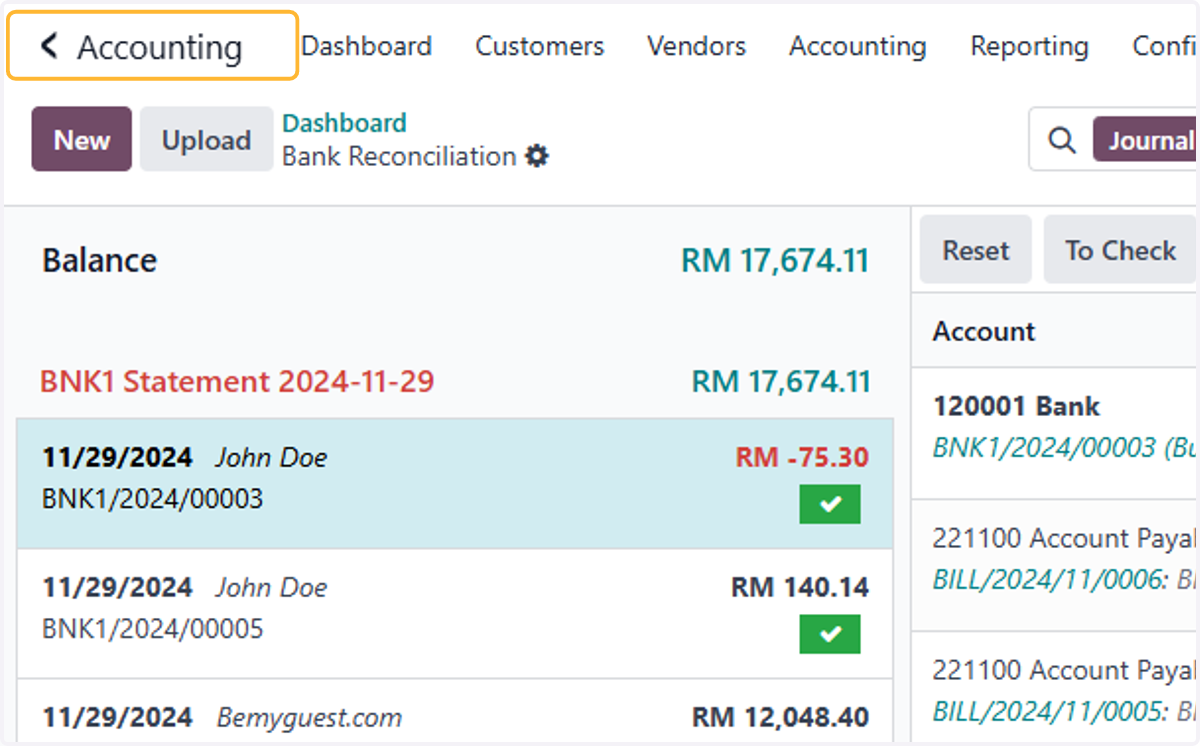Go to Dashboard breadcrumb link

344,123
